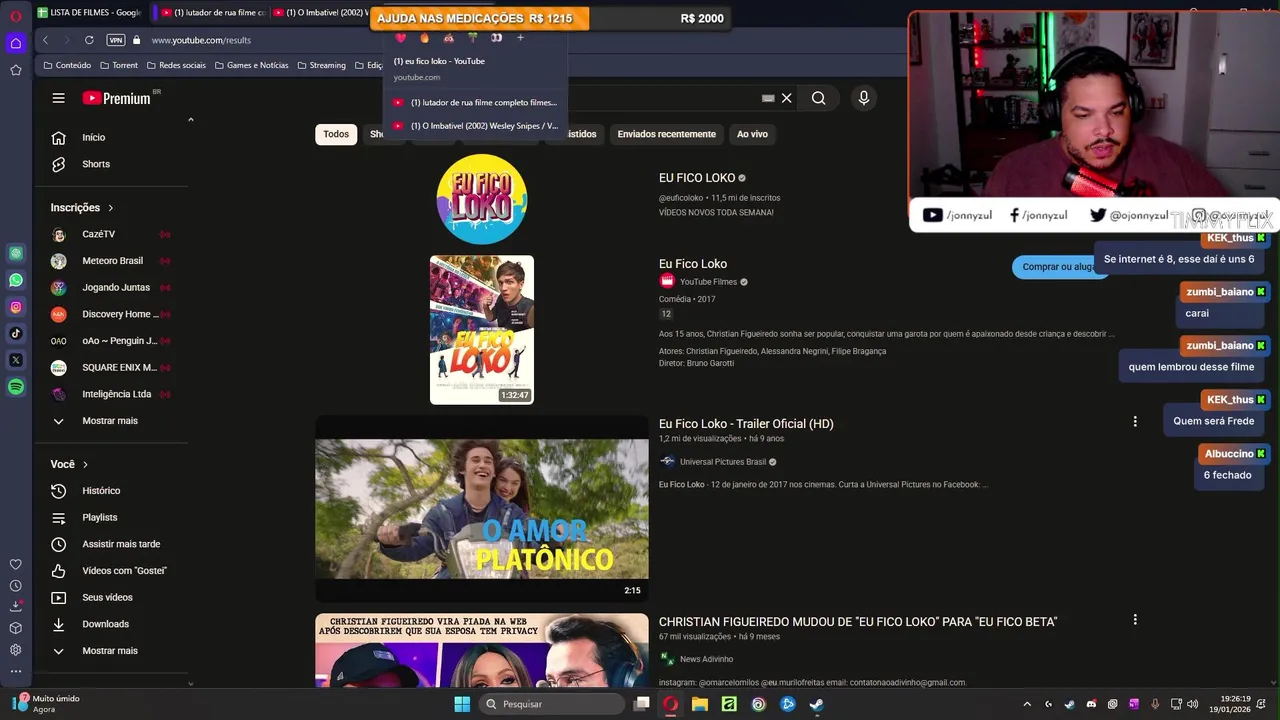Image resolution: width=1280 pixels, height=720 pixels.
Task: Open the Conteúdo bookmarks folder
Action: click(x=67, y=65)
